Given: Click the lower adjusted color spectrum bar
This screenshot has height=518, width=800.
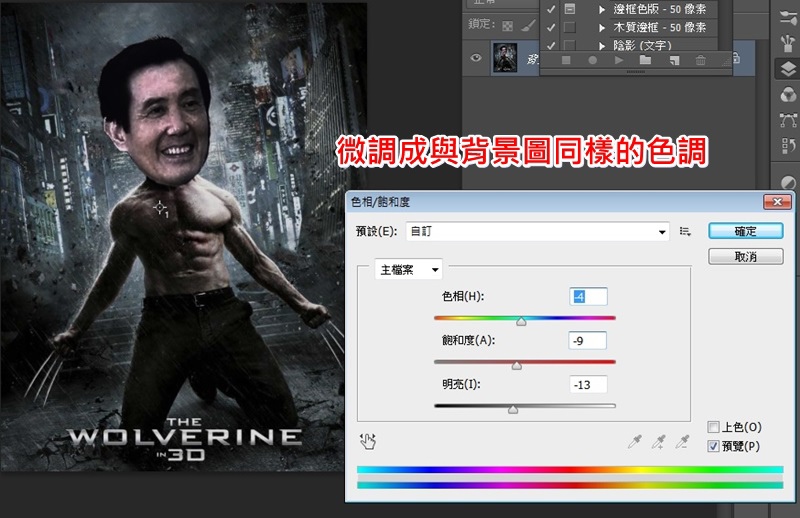Looking at the screenshot, I should 570,485.
